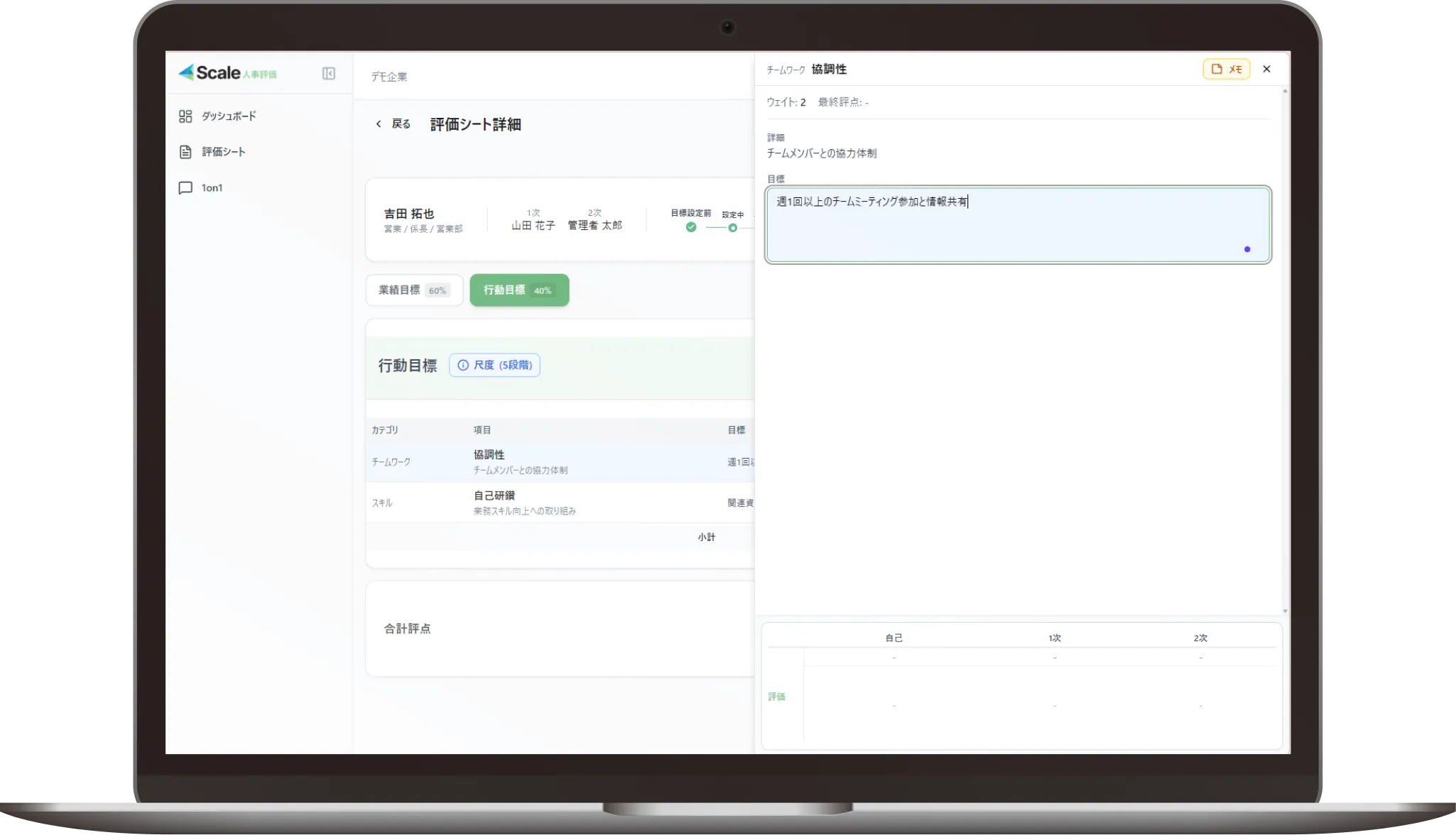Click scrollbar down arrow in detail panel
Viewport: 1456px width, 835px height.
[x=1285, y=611]
